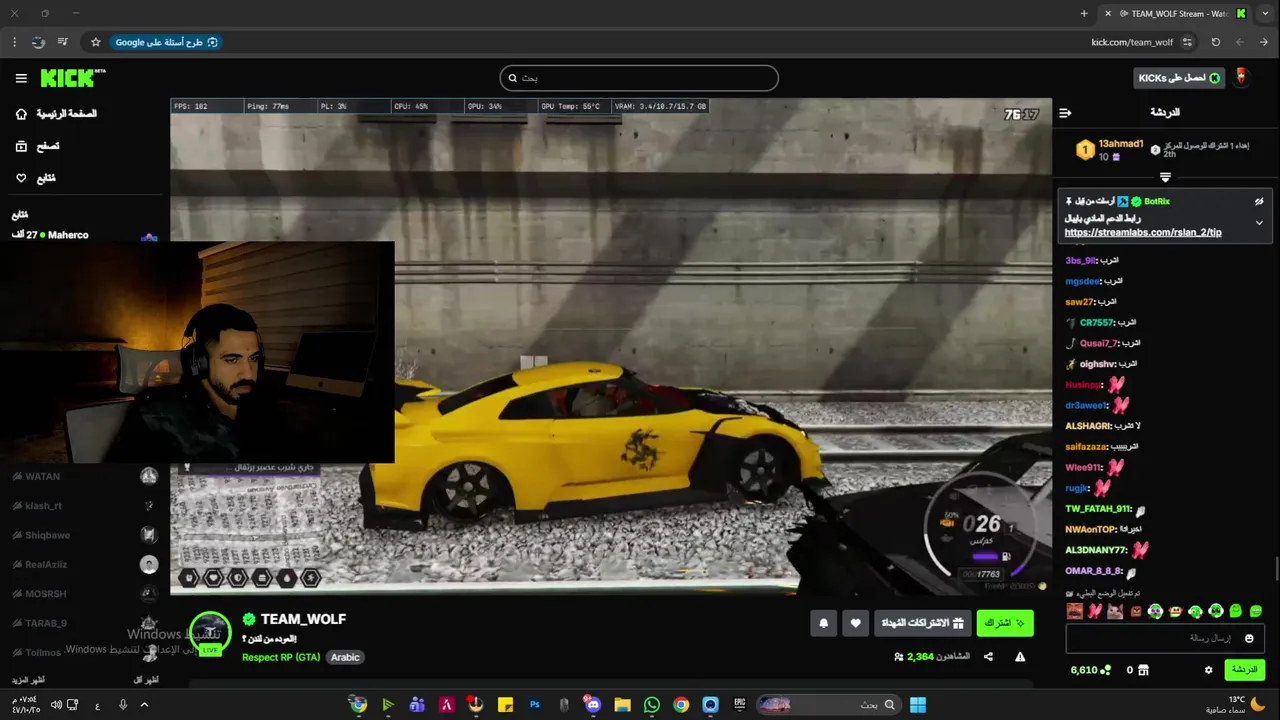Click the kick.com/team_wolf address bar

(1132, 42)
